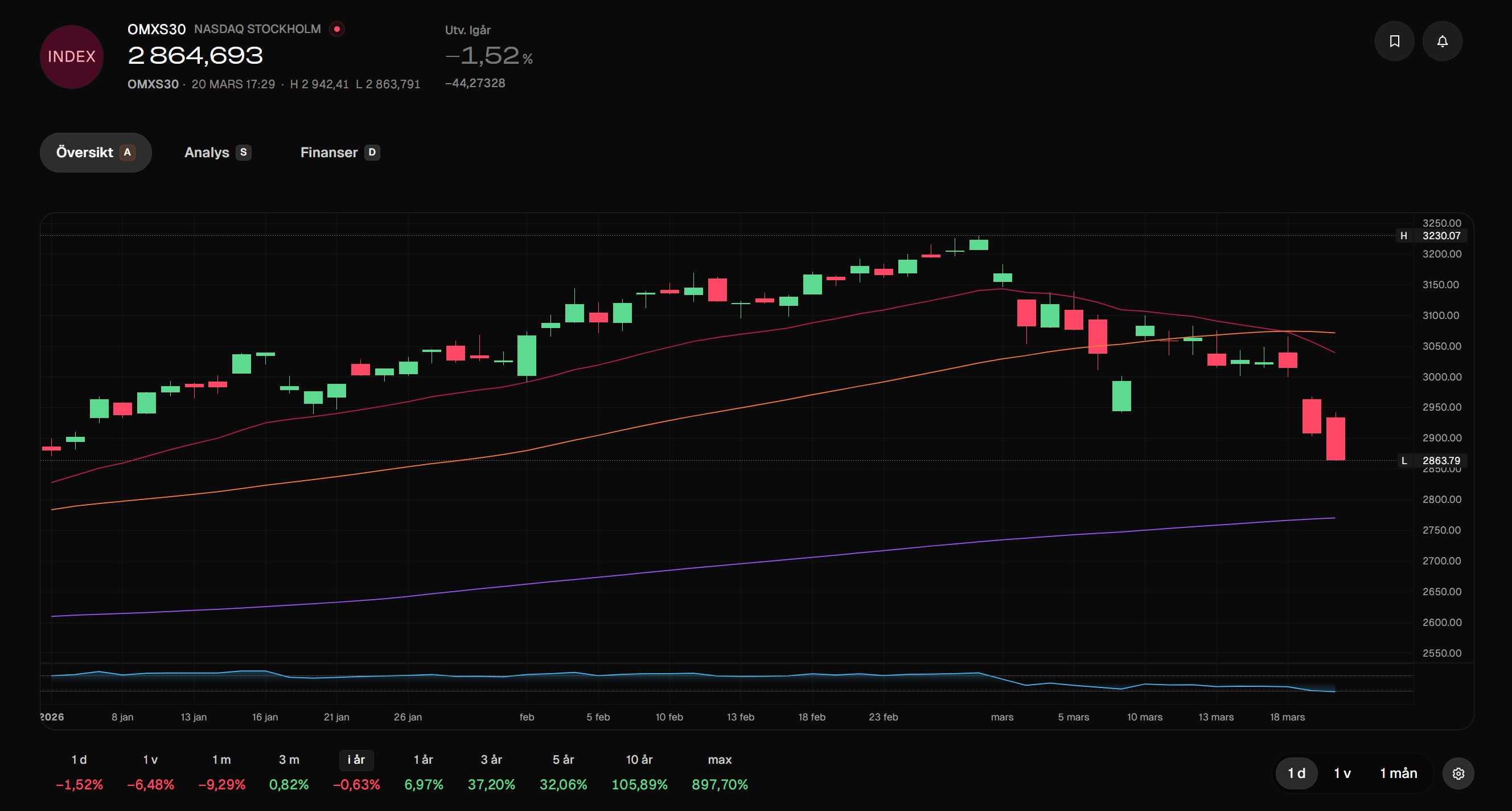The height and width of the screenshot is (811, 1512).
Task: Click the bookmark icon to save OMXS30
Action: 1394,41
